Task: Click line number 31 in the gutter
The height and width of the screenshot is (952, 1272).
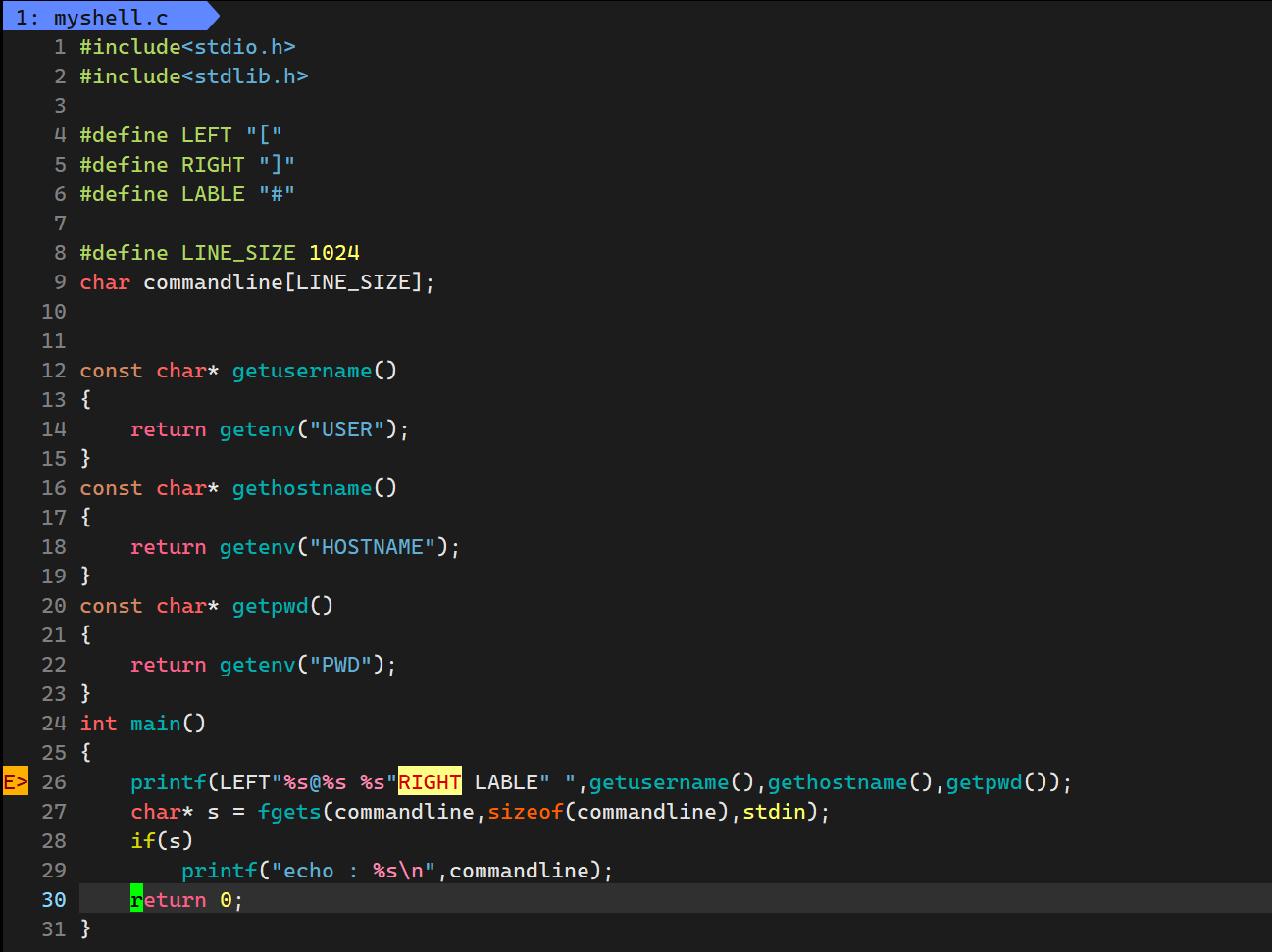Action: click(54, 929)
